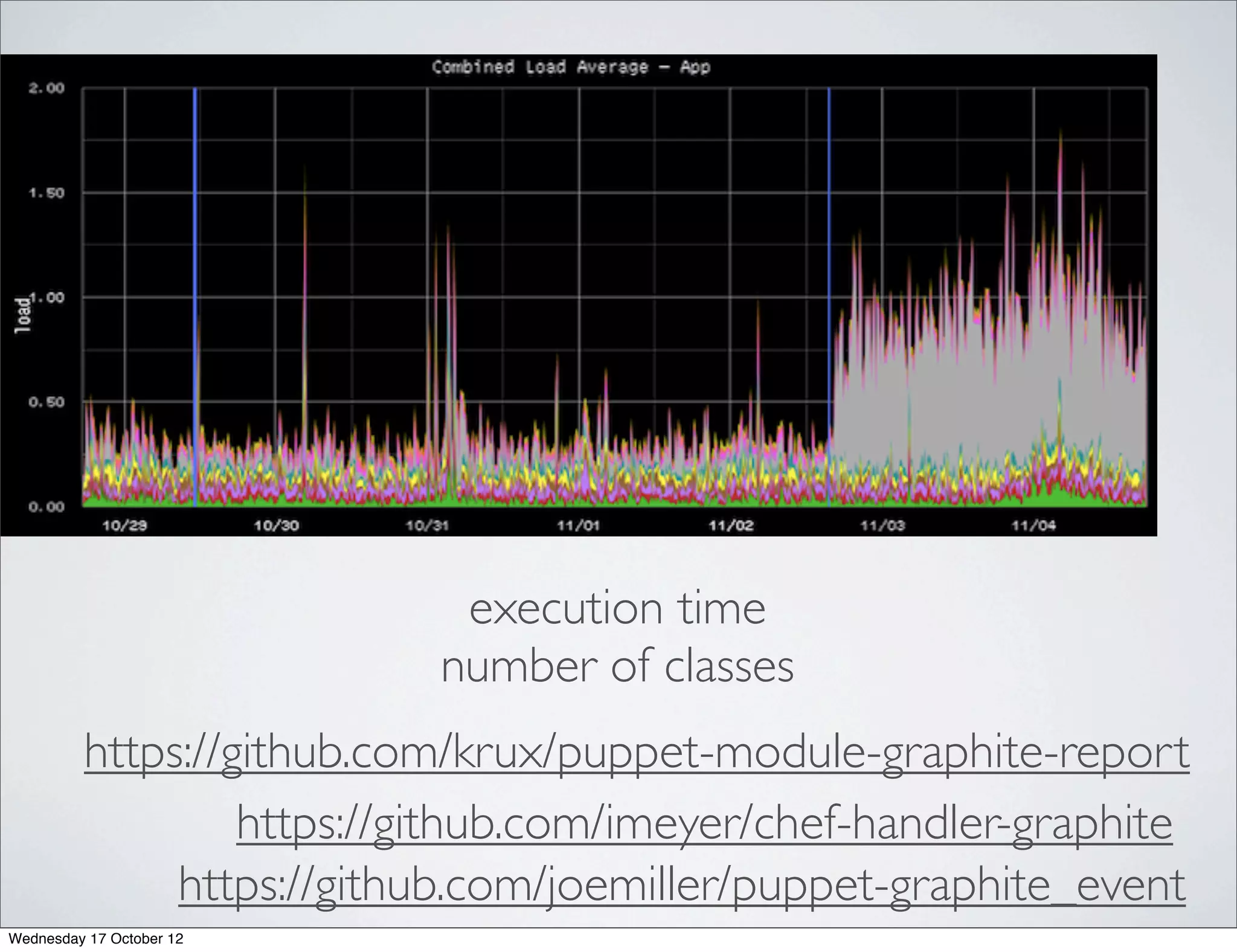
Task: Open the imeyer chef-handler-graphite GitHub link
Action: [x=704, y=824]
